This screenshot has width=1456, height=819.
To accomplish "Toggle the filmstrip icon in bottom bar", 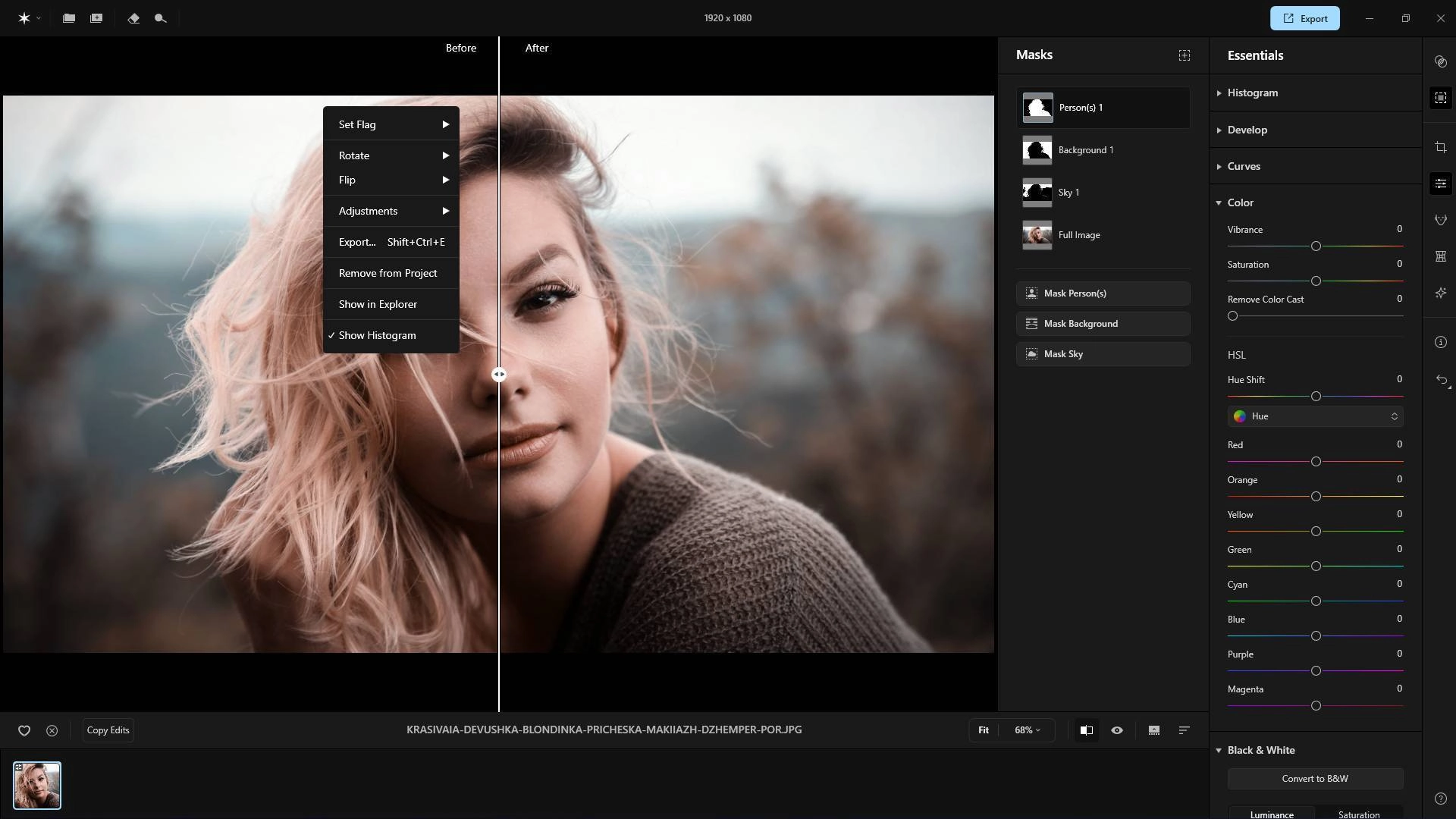I will pos(1153,730).
